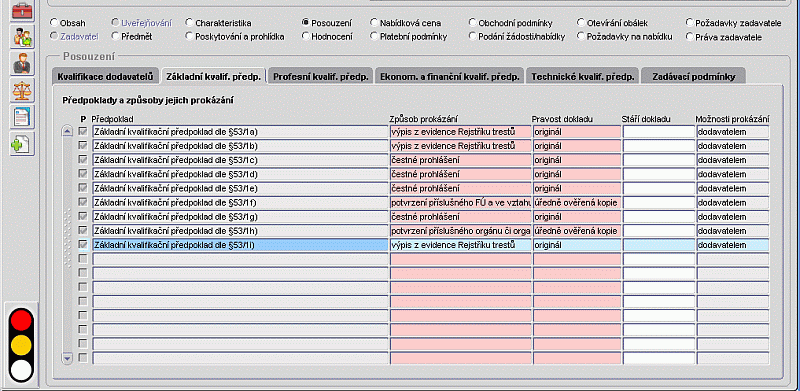Switch to Technické kvalif. předp. tab

coord(582,77)
